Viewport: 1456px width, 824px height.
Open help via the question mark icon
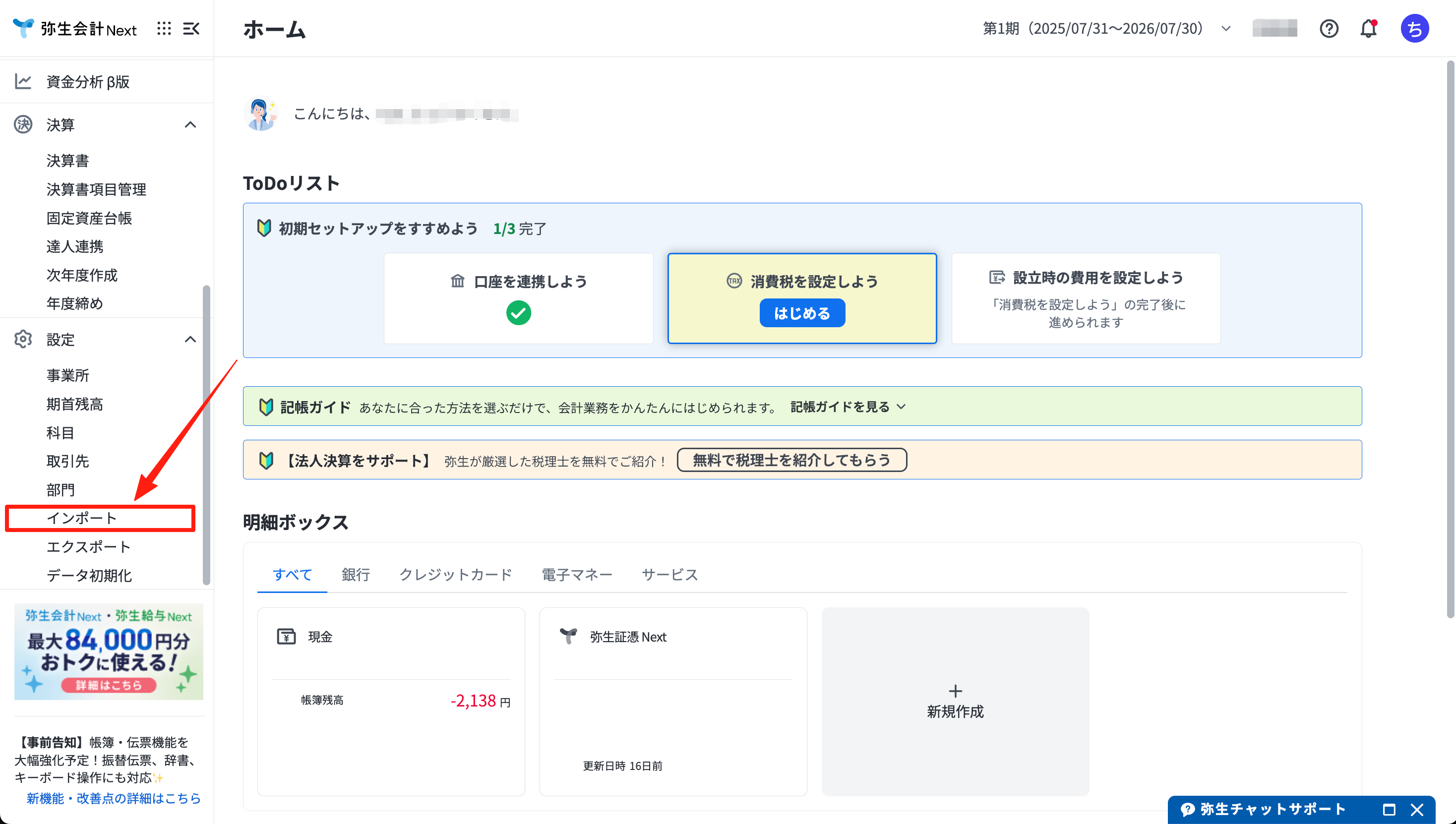pyautogui.click(x=1329, y=28)
